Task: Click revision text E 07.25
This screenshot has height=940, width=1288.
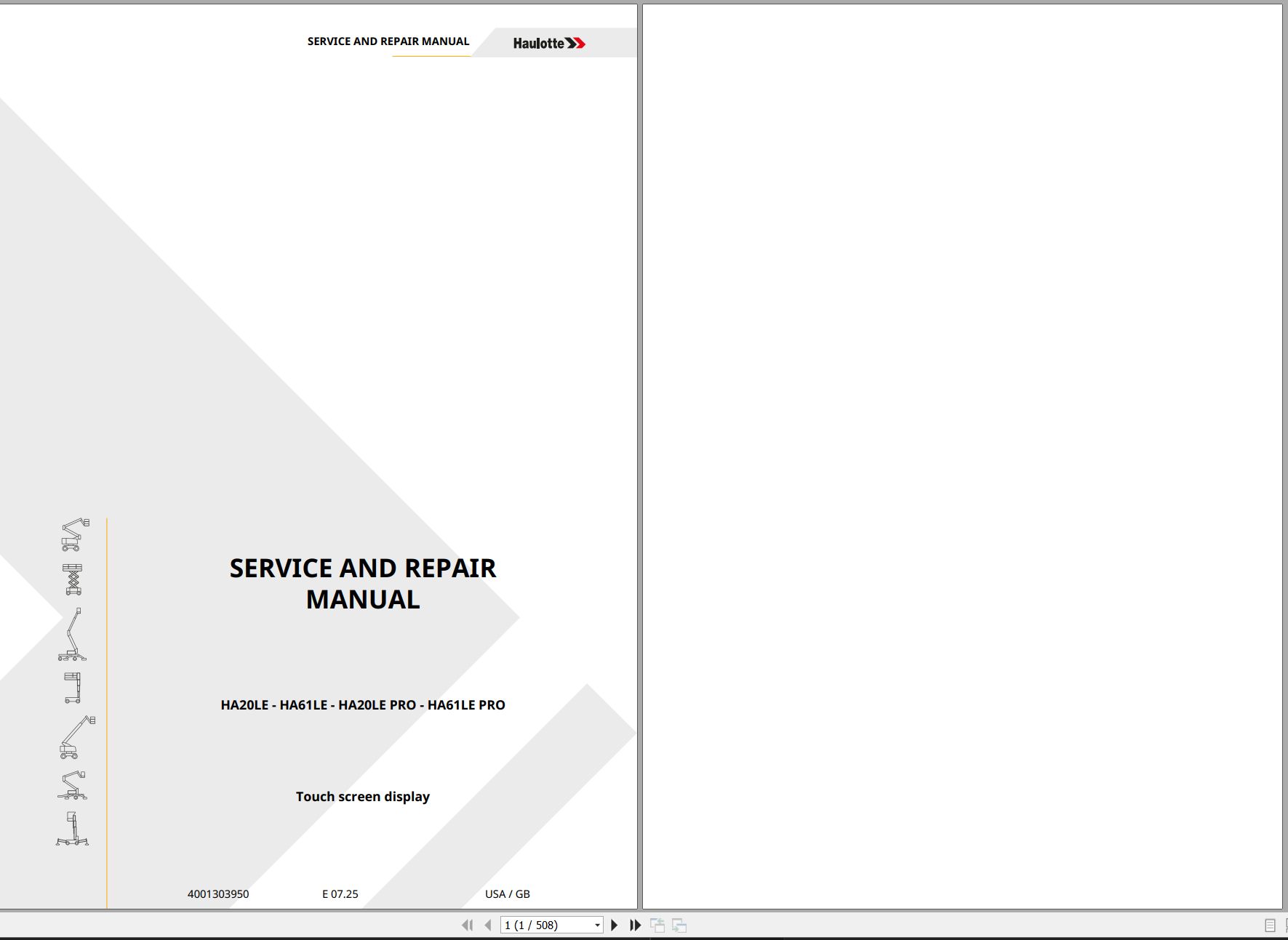Action: coord(340,894)
